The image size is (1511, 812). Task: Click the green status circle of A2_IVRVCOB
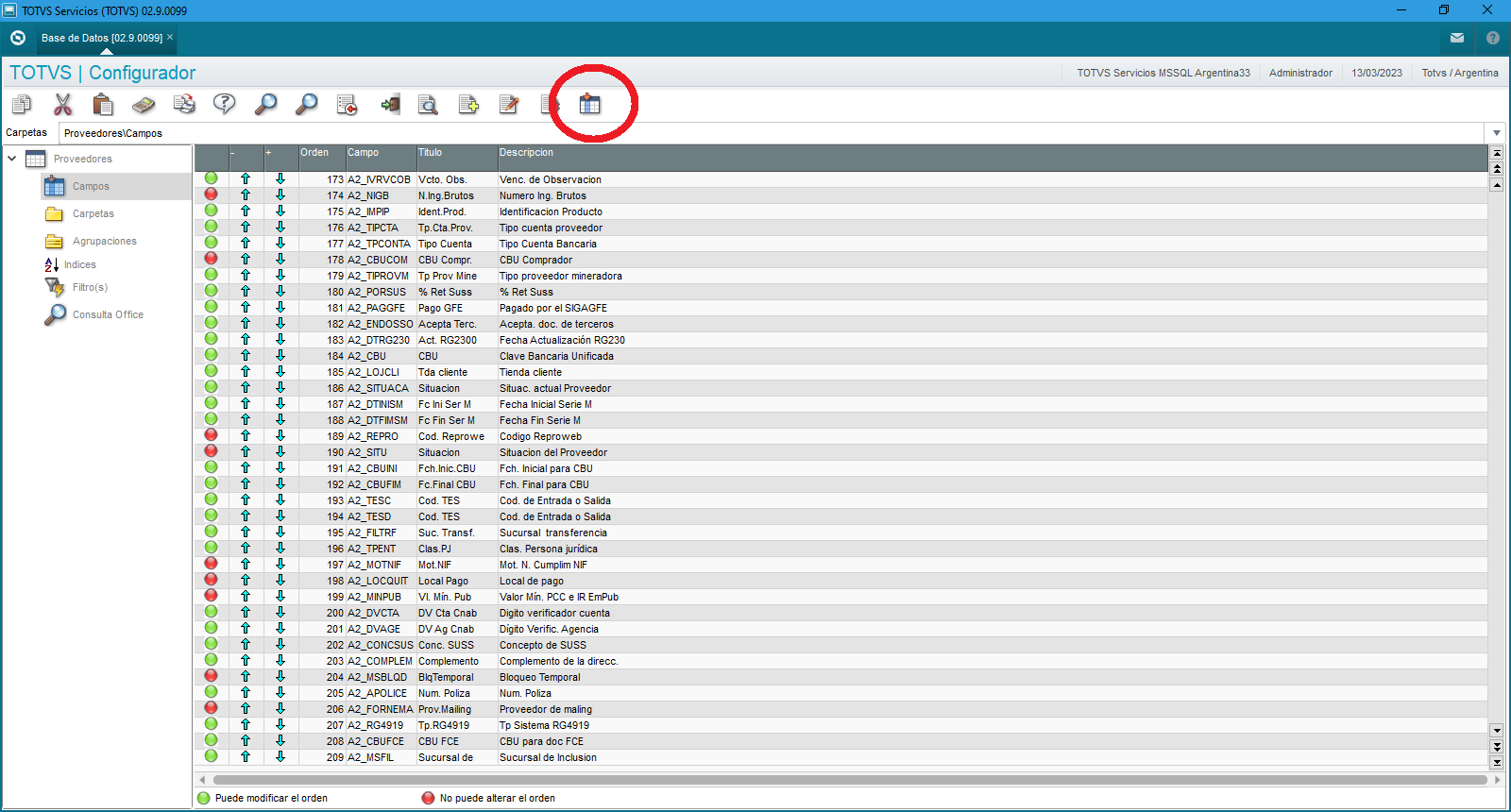tap(212, 178)
